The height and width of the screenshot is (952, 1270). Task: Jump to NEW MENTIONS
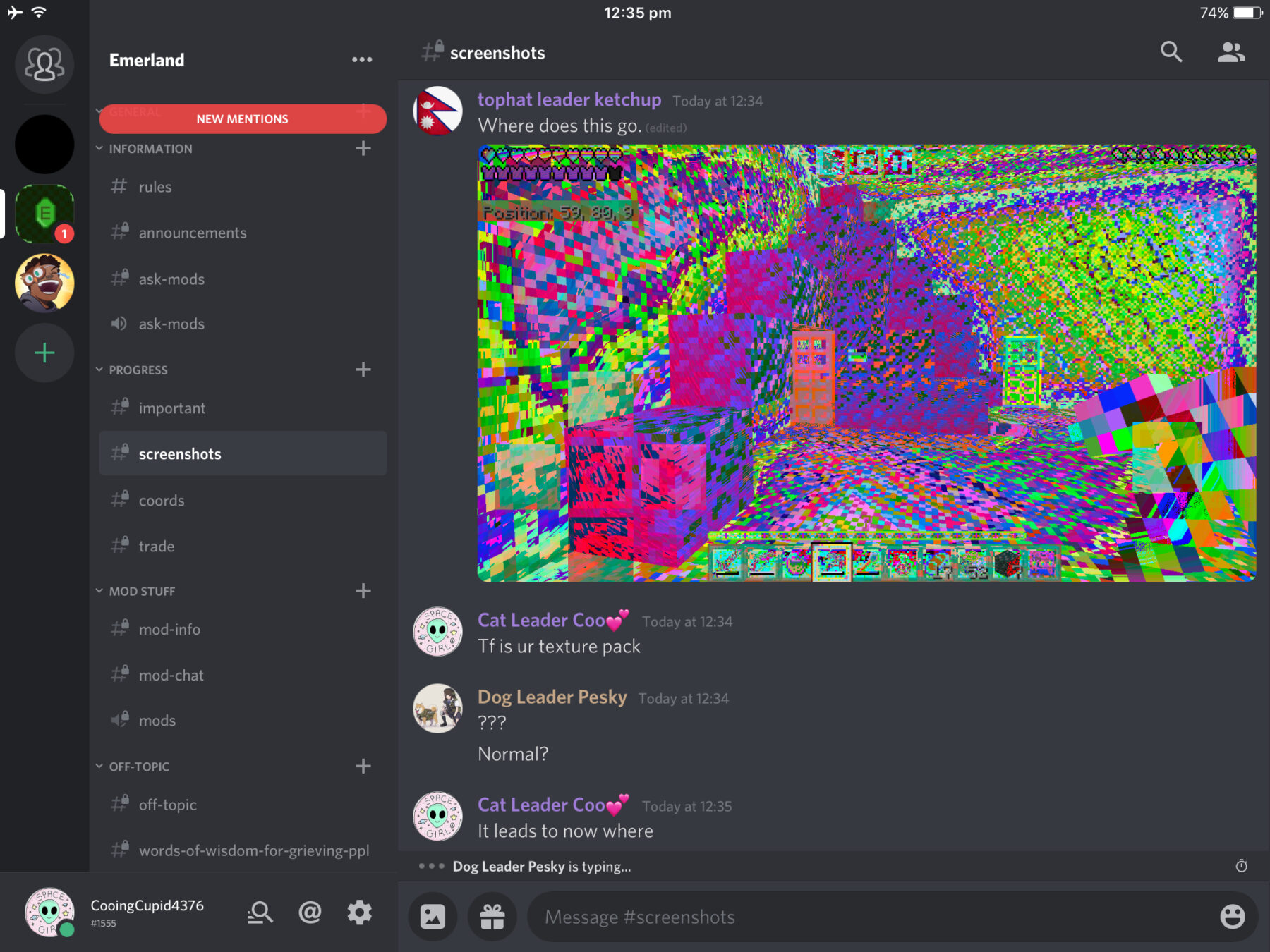tap(243, 119)
